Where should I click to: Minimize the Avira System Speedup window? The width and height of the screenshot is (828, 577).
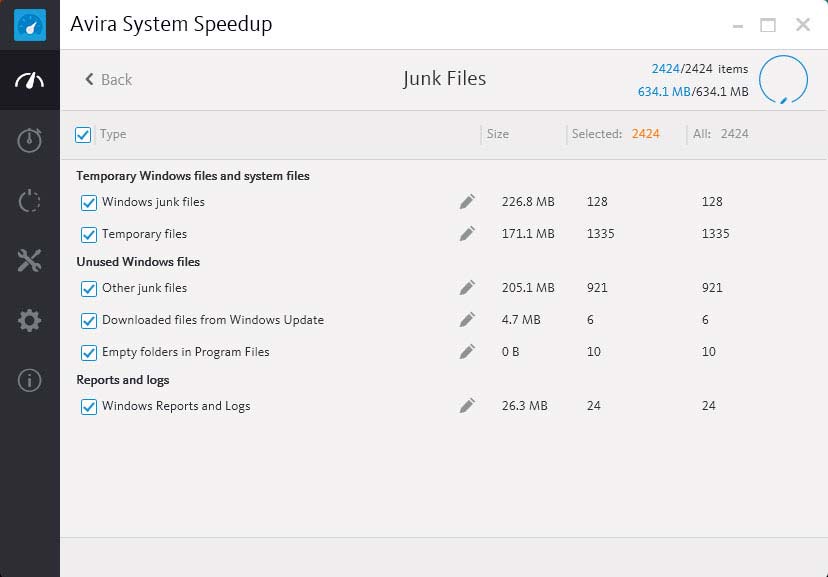pyautogui.click(x=738, y=25)
